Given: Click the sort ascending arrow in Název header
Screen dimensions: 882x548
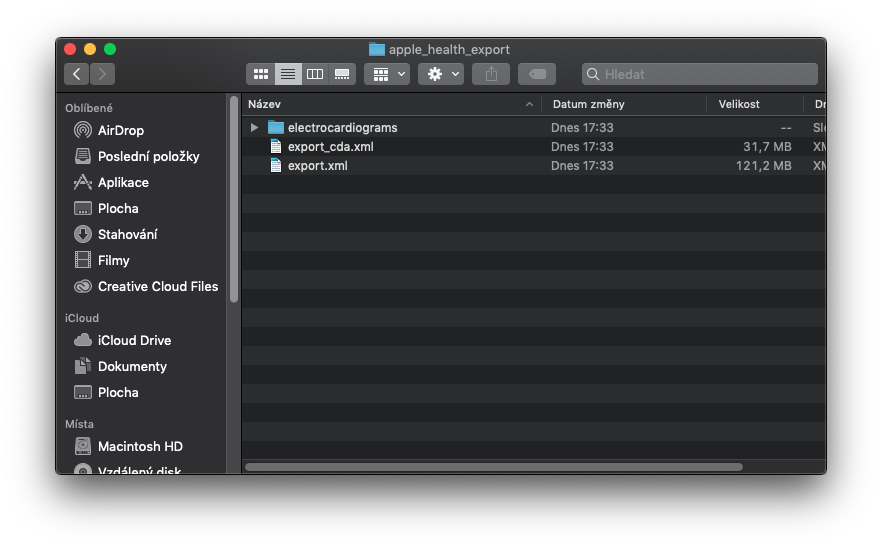Looking at the screenshot, I should pyautogui.click(x=529, y=104).
